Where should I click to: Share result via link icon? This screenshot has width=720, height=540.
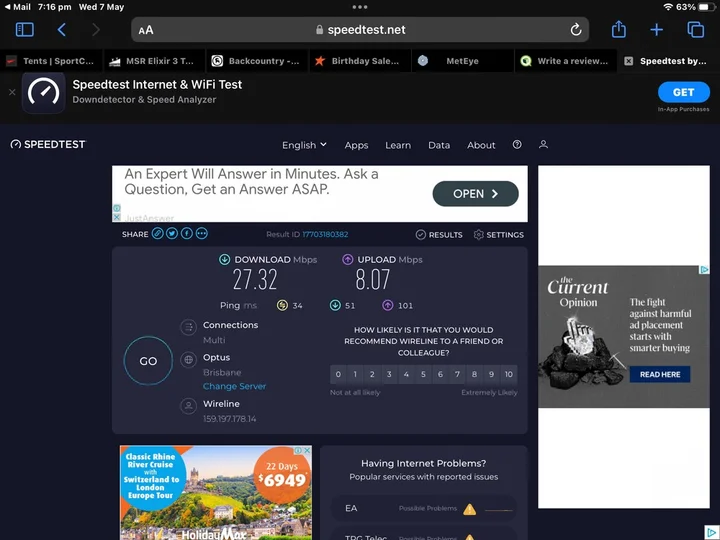coord(157,234)
